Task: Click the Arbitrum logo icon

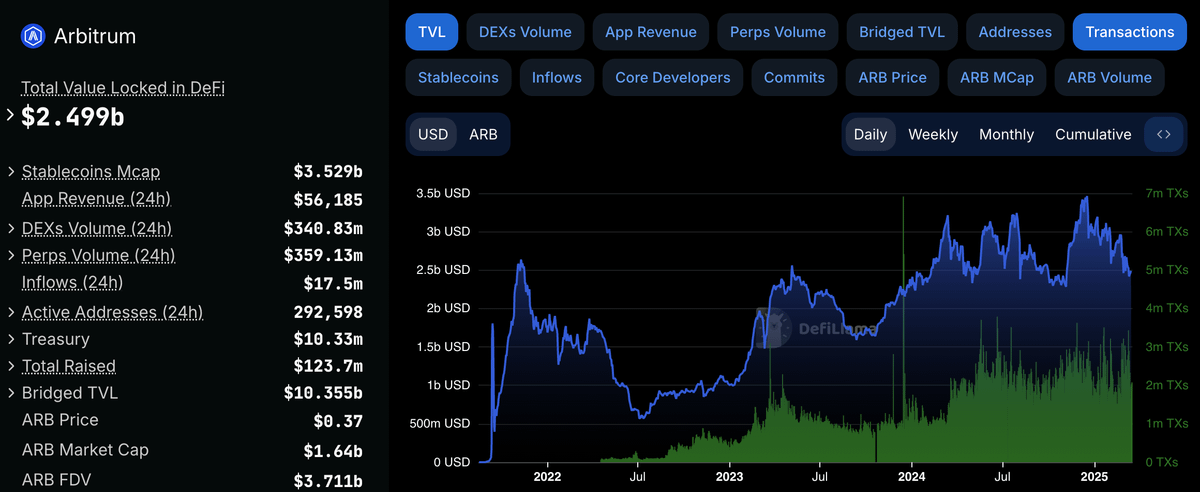Action: (x=34, y=37)
